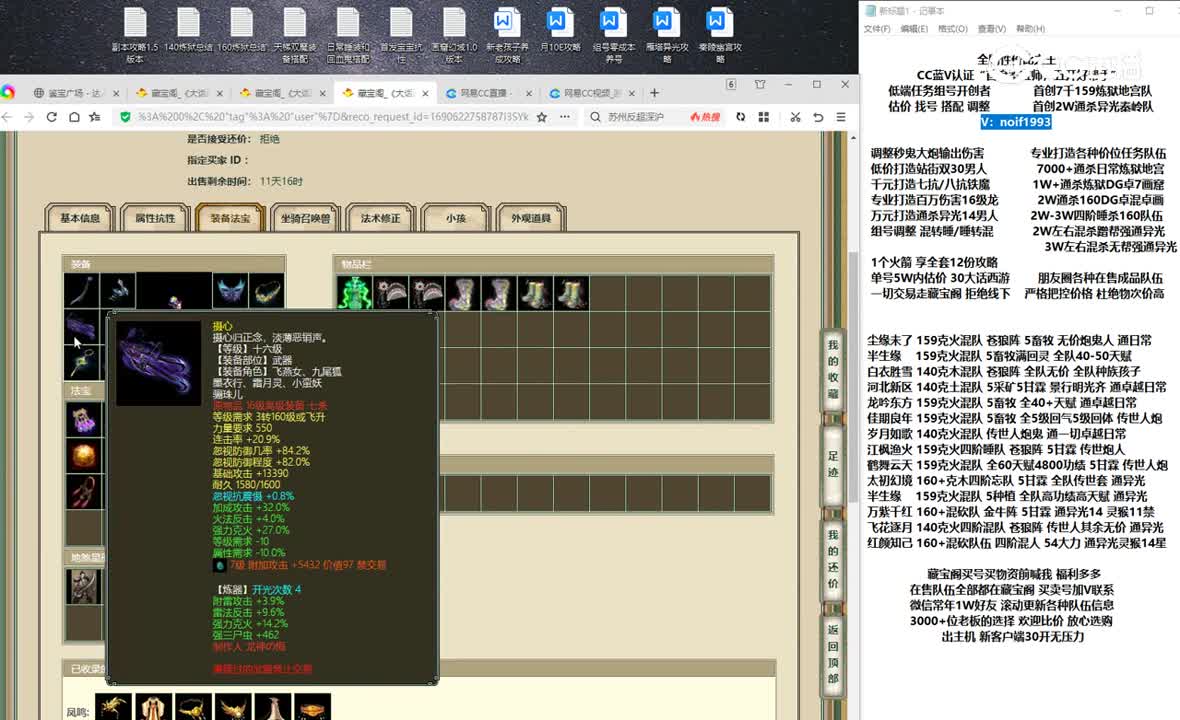Open the 编辑(E) menu in Notepad

pos(914,29)
